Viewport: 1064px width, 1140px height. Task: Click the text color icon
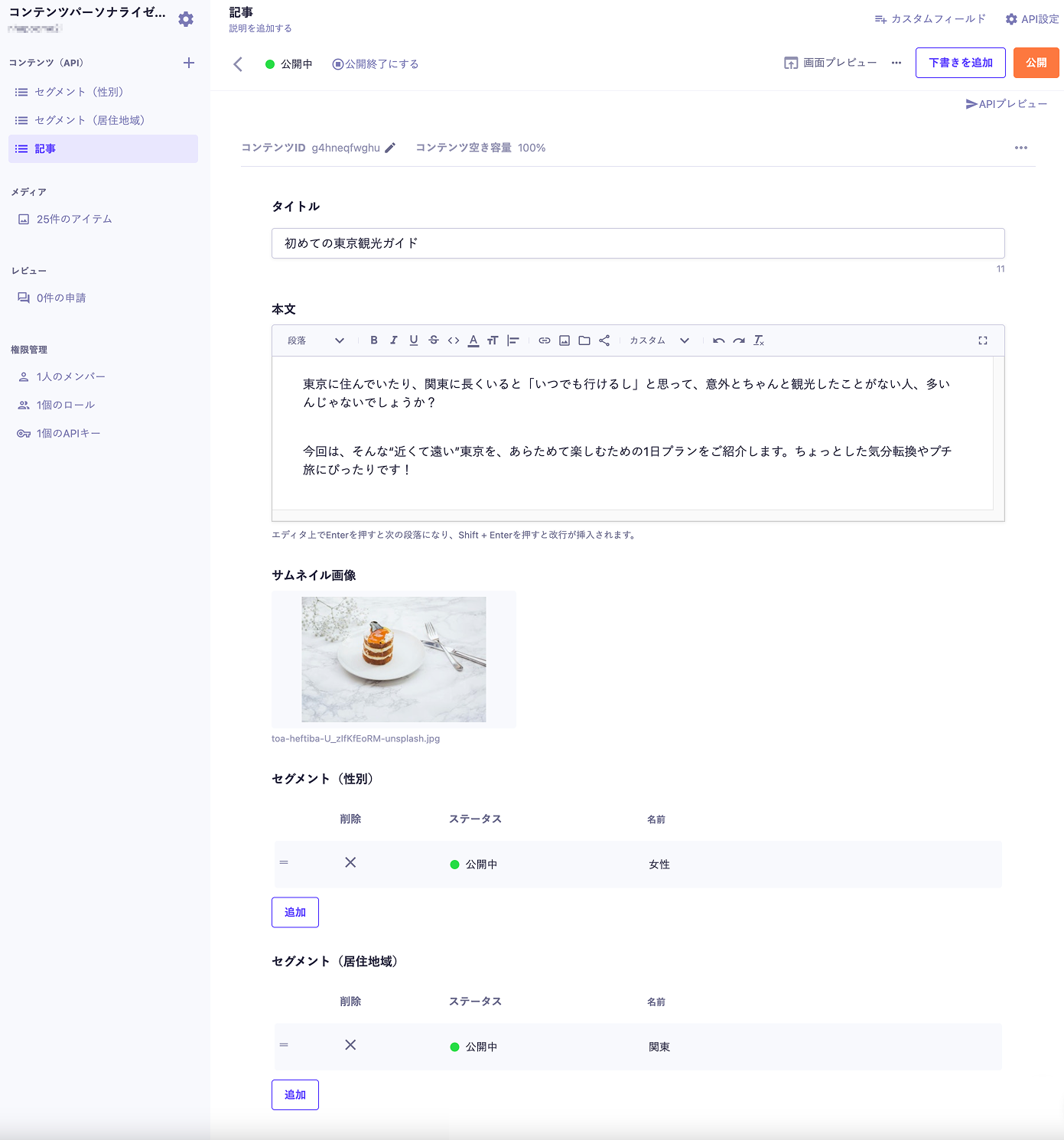[473, 340]
